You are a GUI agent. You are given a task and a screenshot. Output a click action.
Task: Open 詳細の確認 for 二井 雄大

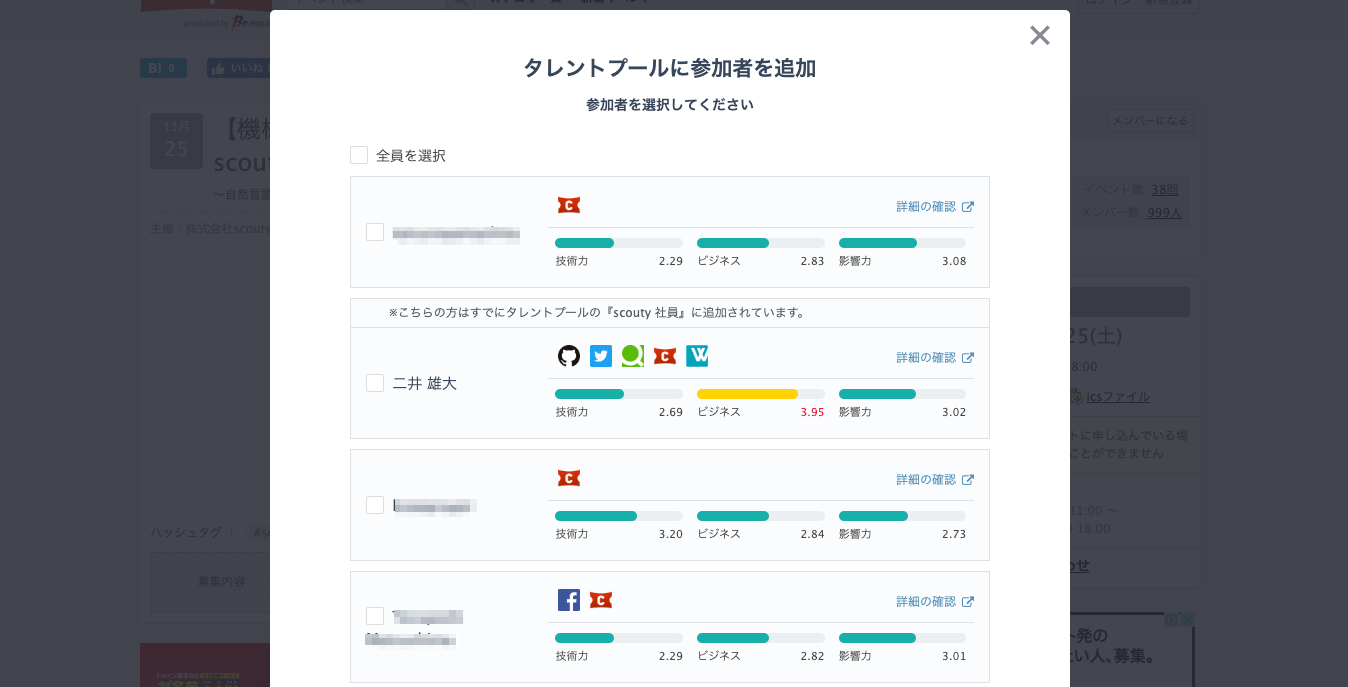(x=935, y=357)
